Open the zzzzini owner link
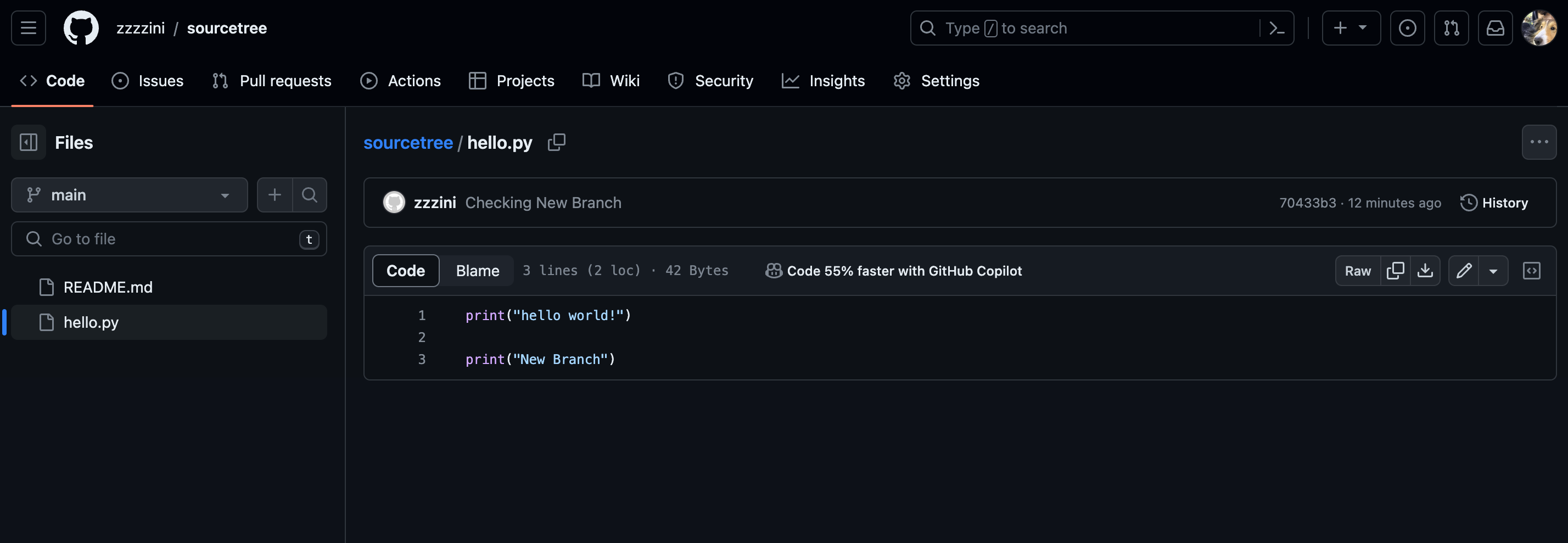The image size is (1568, 543). point(141,28)
